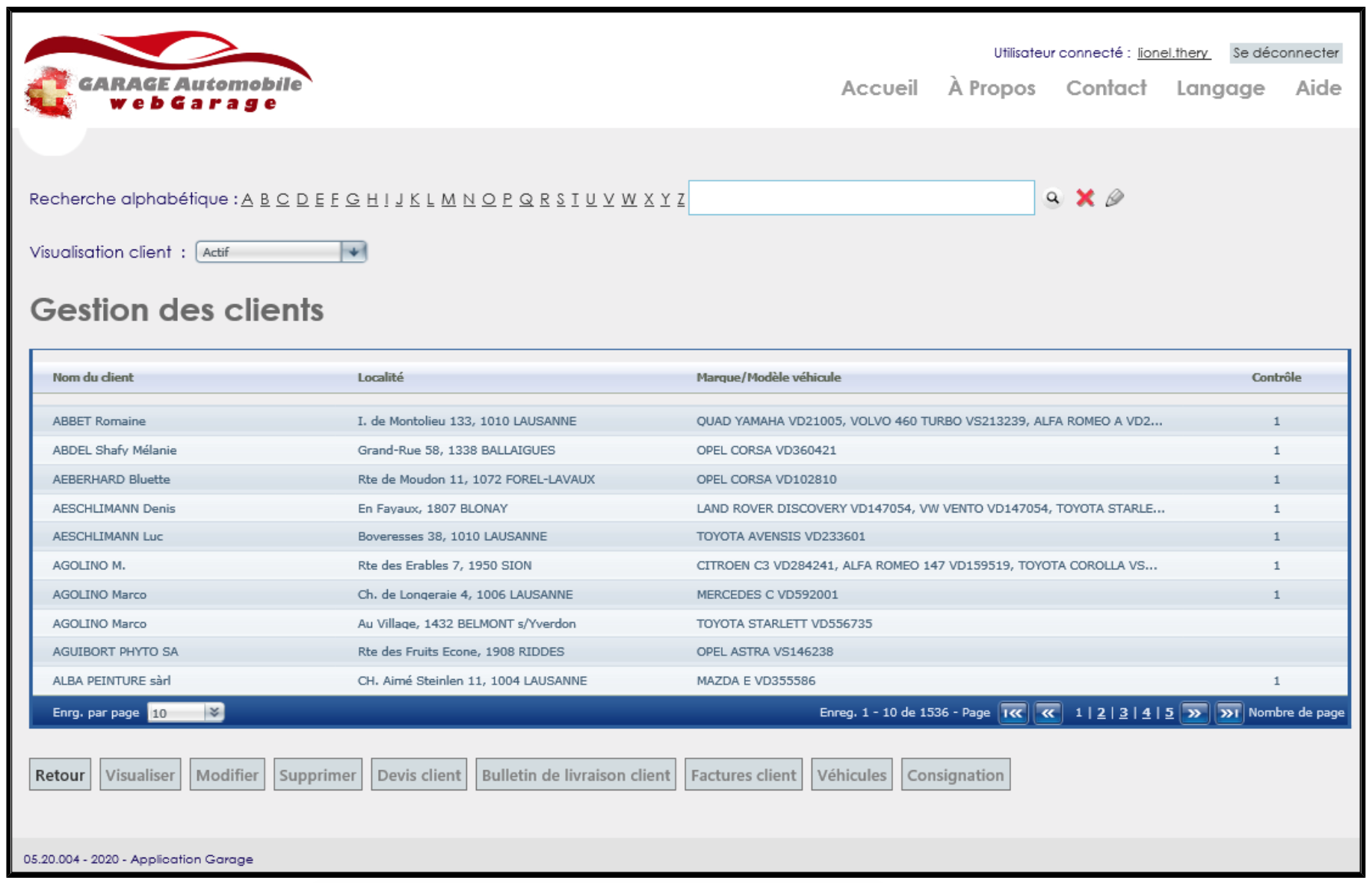Open the Visualisation client dropdown
This screenshot has width=1372, height=883.
click(x=353, y=252)
